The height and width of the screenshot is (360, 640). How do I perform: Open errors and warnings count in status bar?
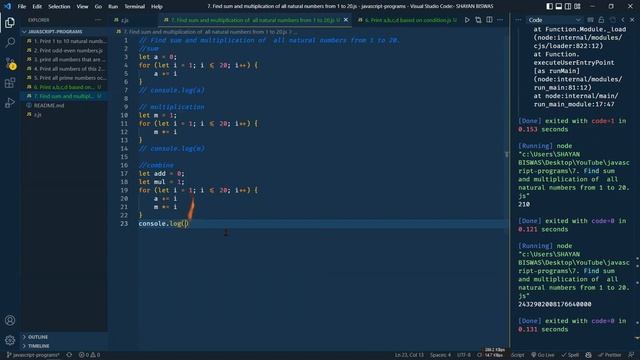point(89,355)
